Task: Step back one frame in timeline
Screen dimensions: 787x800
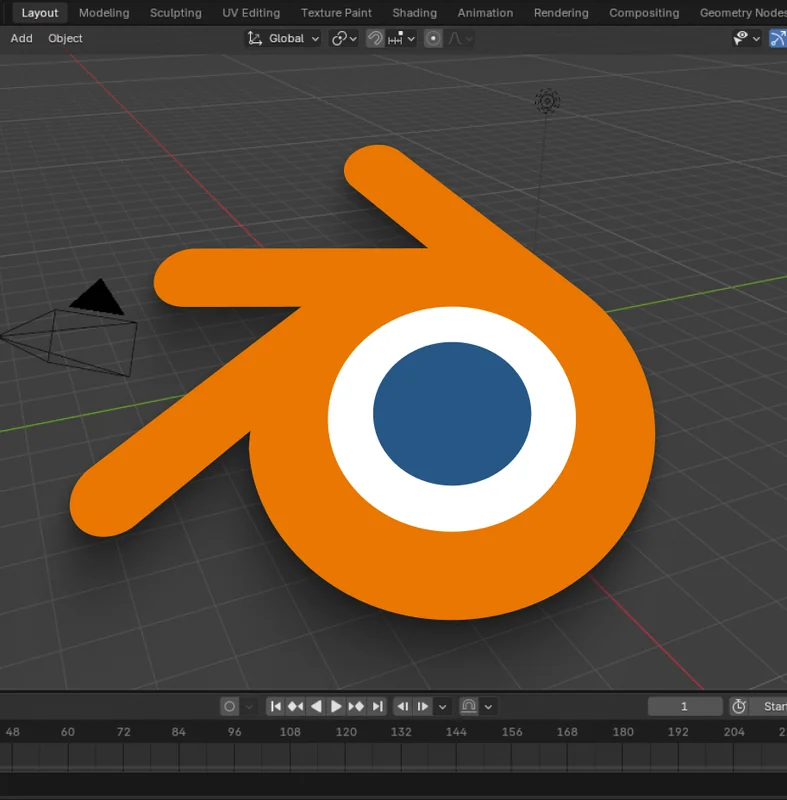Action: [x=402, y=706]
